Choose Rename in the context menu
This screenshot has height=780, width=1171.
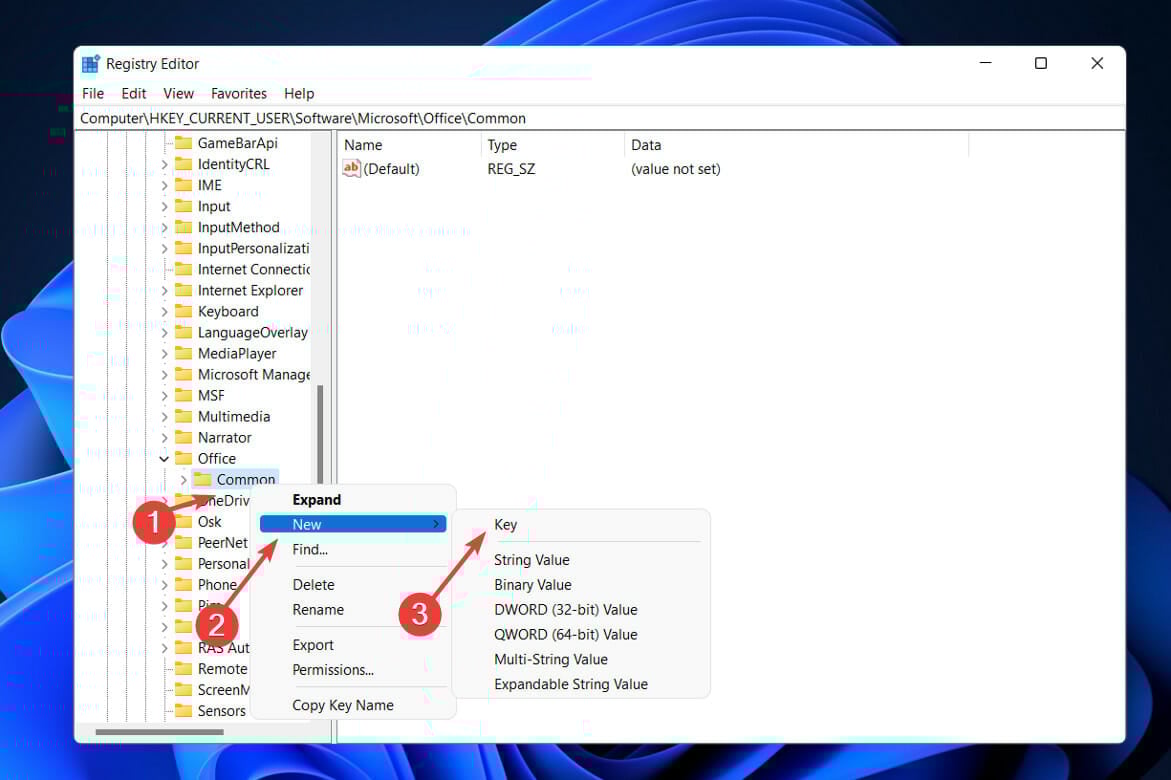(352, 610)
